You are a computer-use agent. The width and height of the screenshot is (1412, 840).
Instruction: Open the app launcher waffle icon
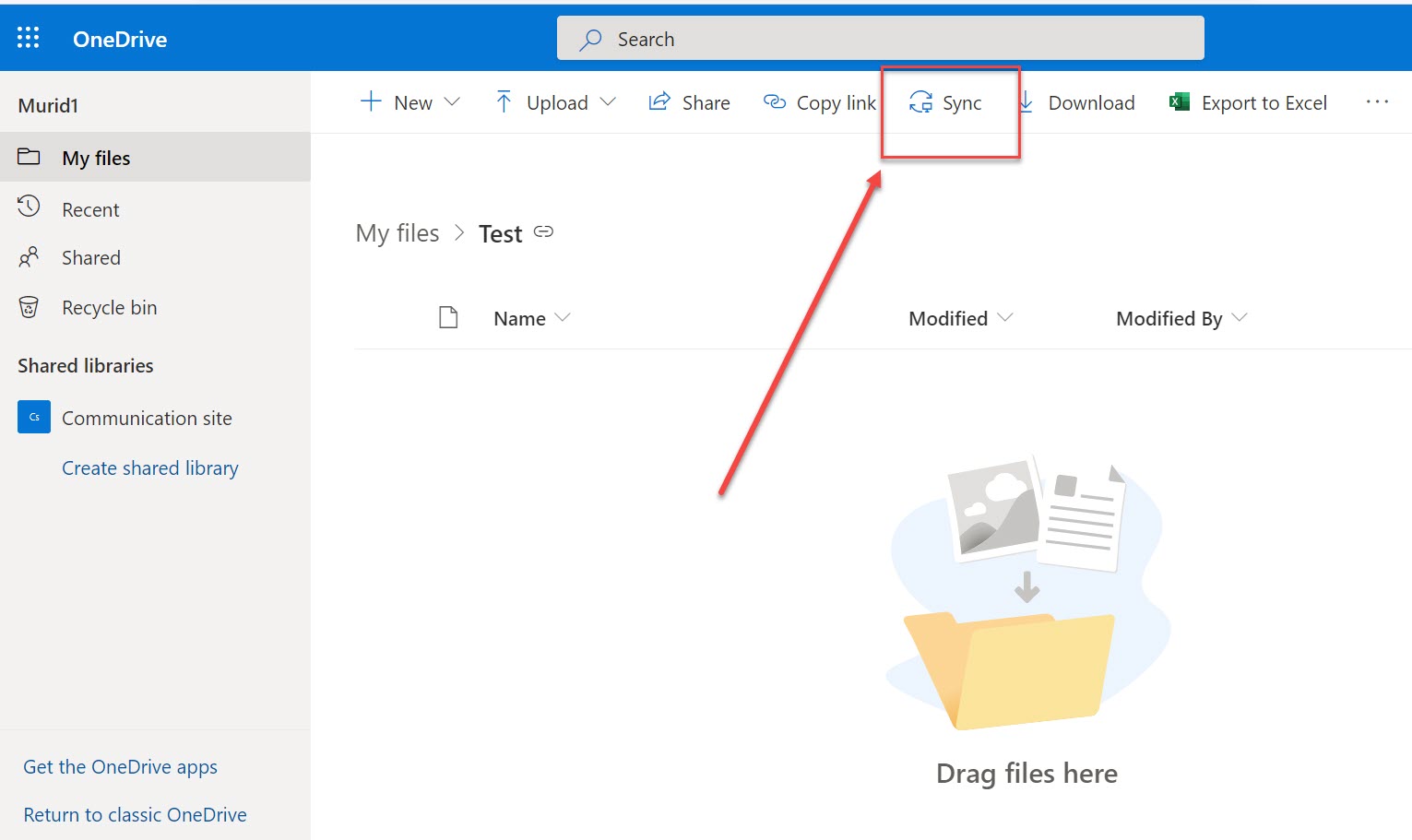(28, 38)
